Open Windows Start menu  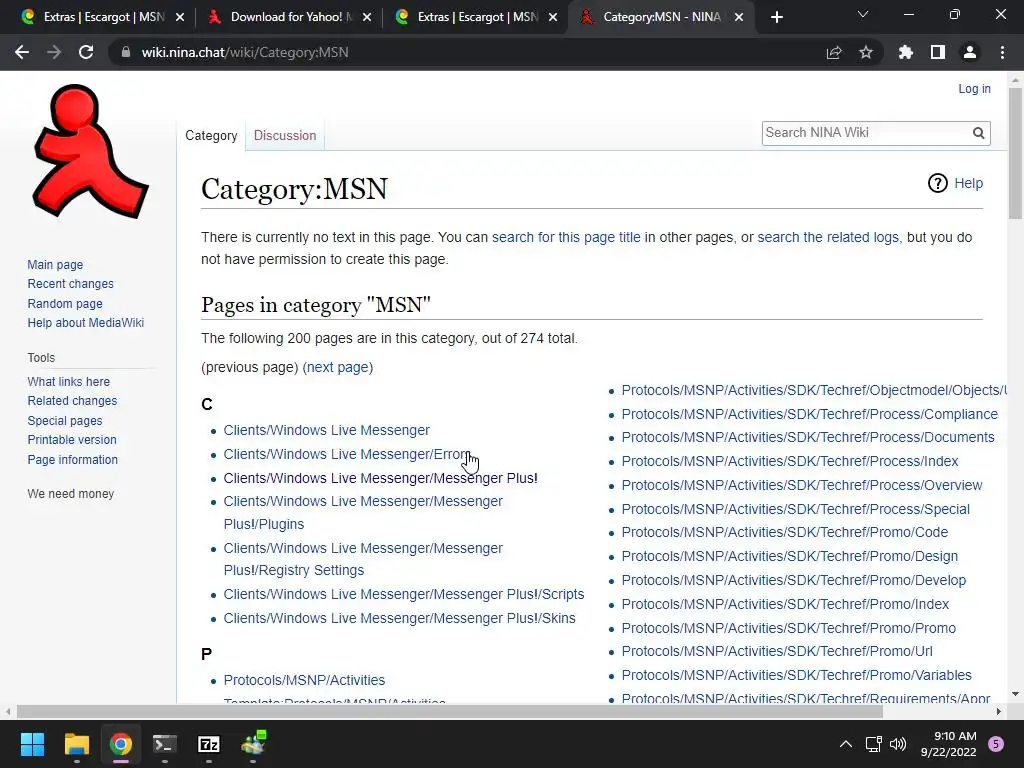coord(32,744)
